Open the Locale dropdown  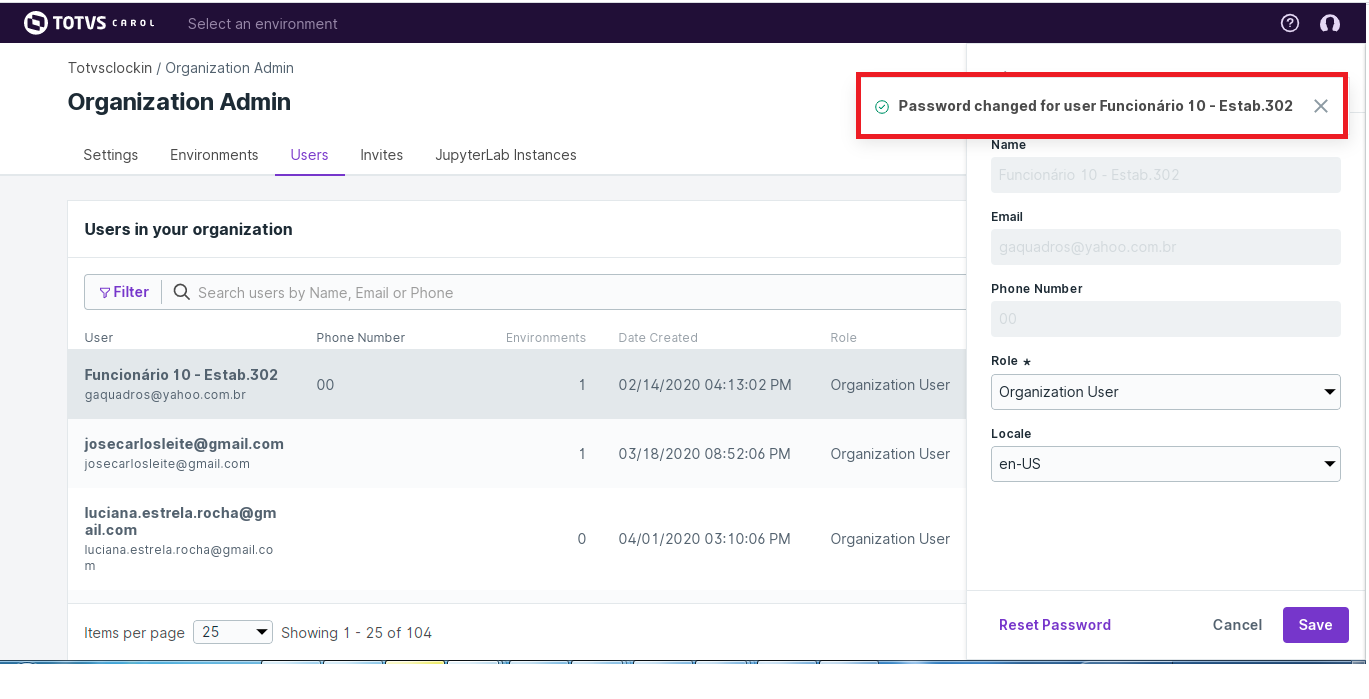pos(1165,464)
